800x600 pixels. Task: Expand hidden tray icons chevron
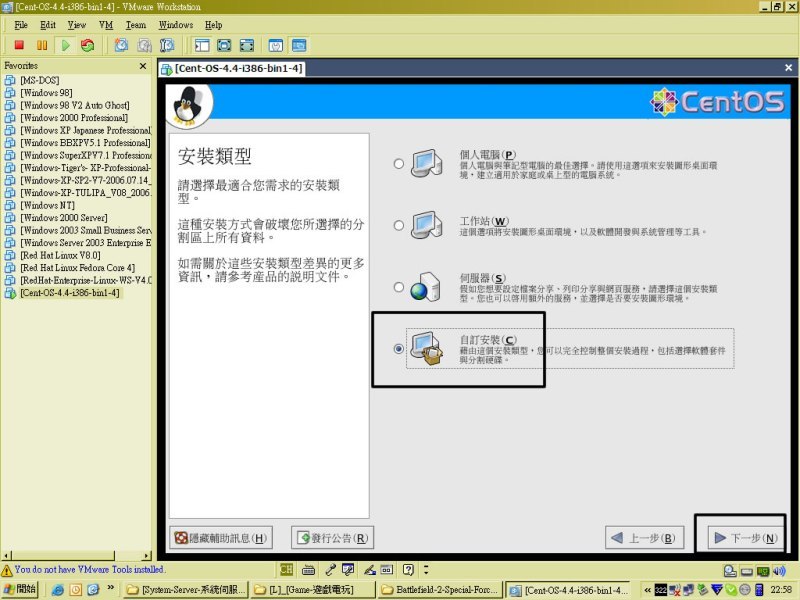click(x=647, y=590)
